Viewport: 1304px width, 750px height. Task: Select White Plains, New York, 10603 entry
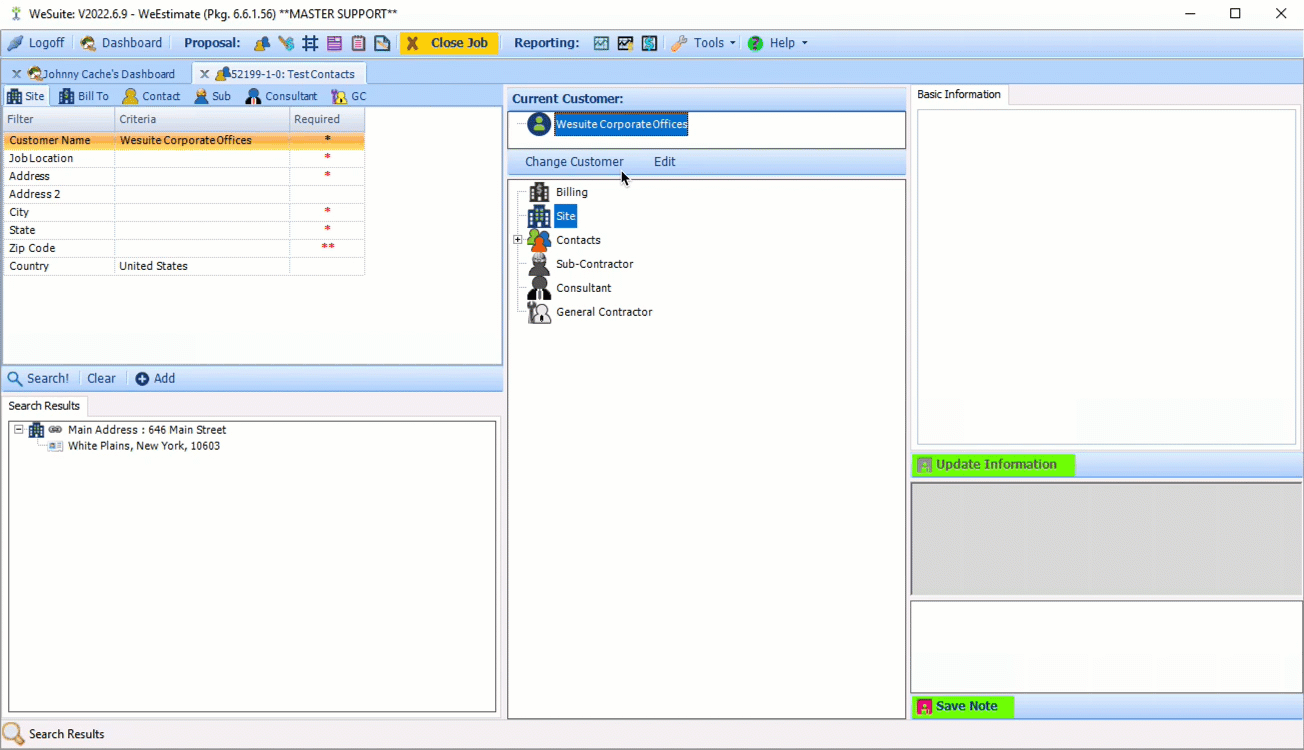click(144, 446)
